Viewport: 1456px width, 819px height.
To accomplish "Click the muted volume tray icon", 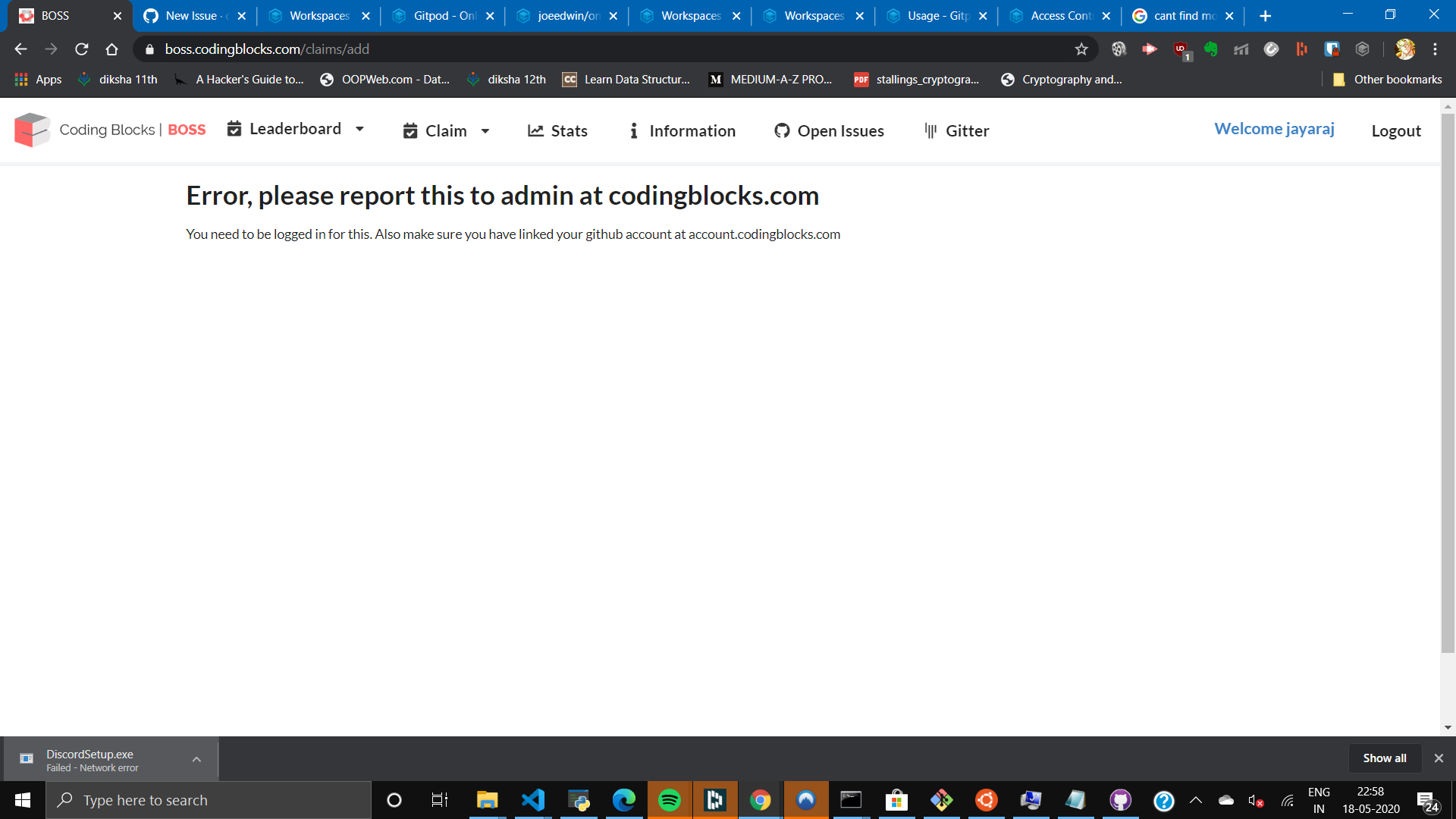I will (x=1255, y=801).
